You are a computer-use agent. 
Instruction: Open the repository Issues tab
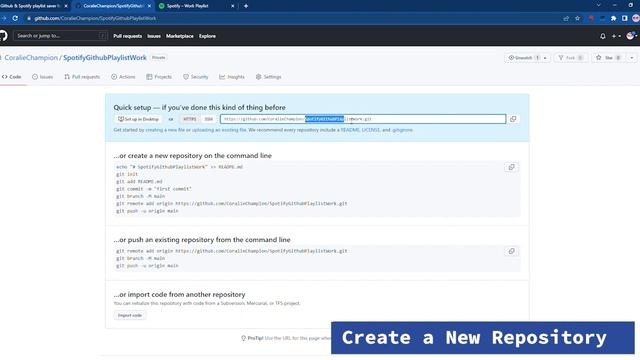pos(43,77)
